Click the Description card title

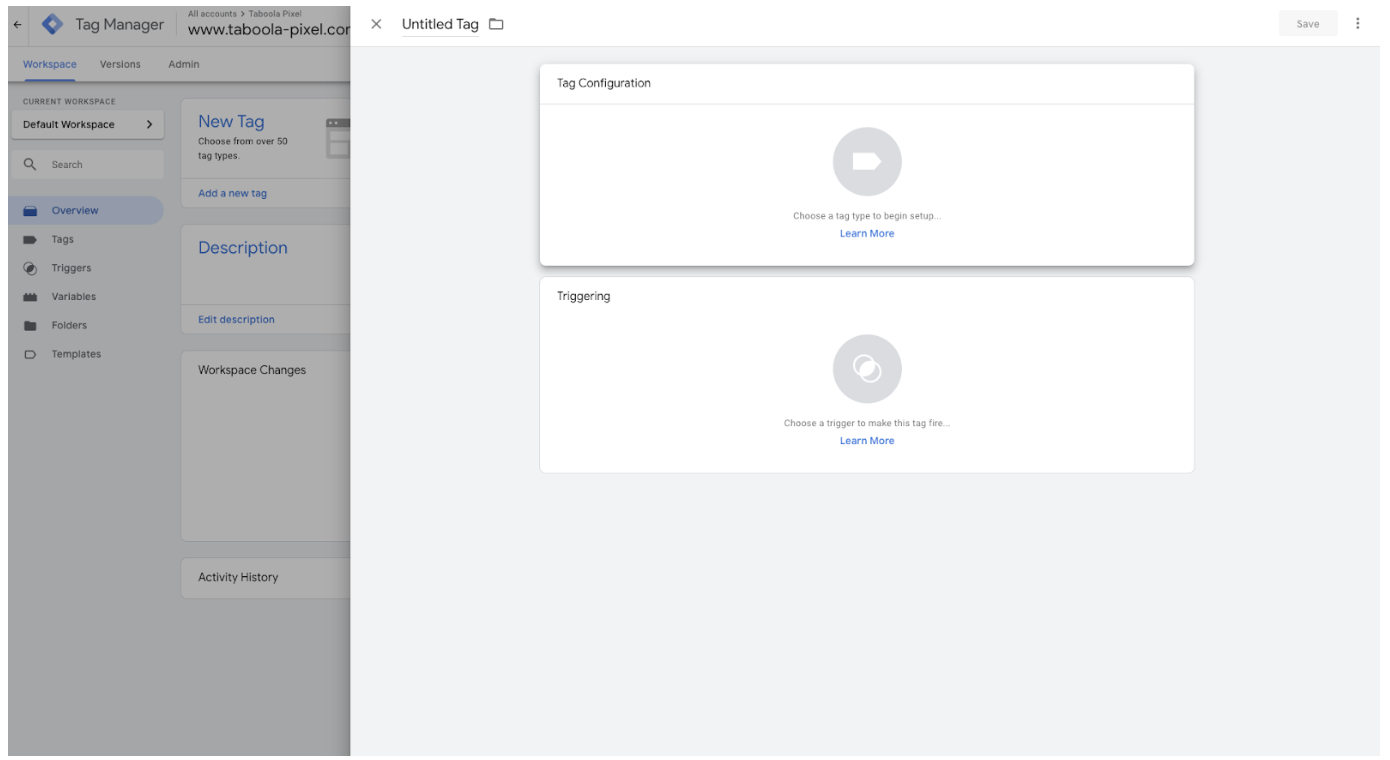click(x=243, y=248)
